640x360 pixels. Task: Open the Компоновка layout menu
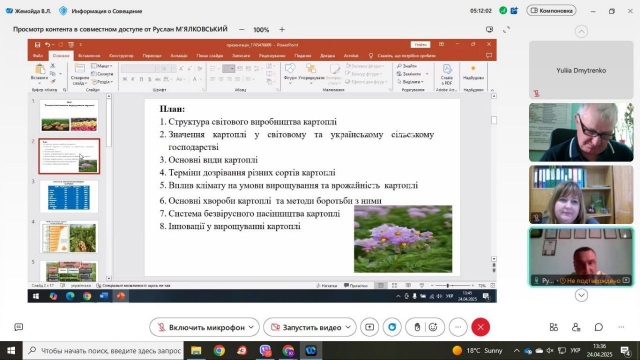[x=551, y=11]
